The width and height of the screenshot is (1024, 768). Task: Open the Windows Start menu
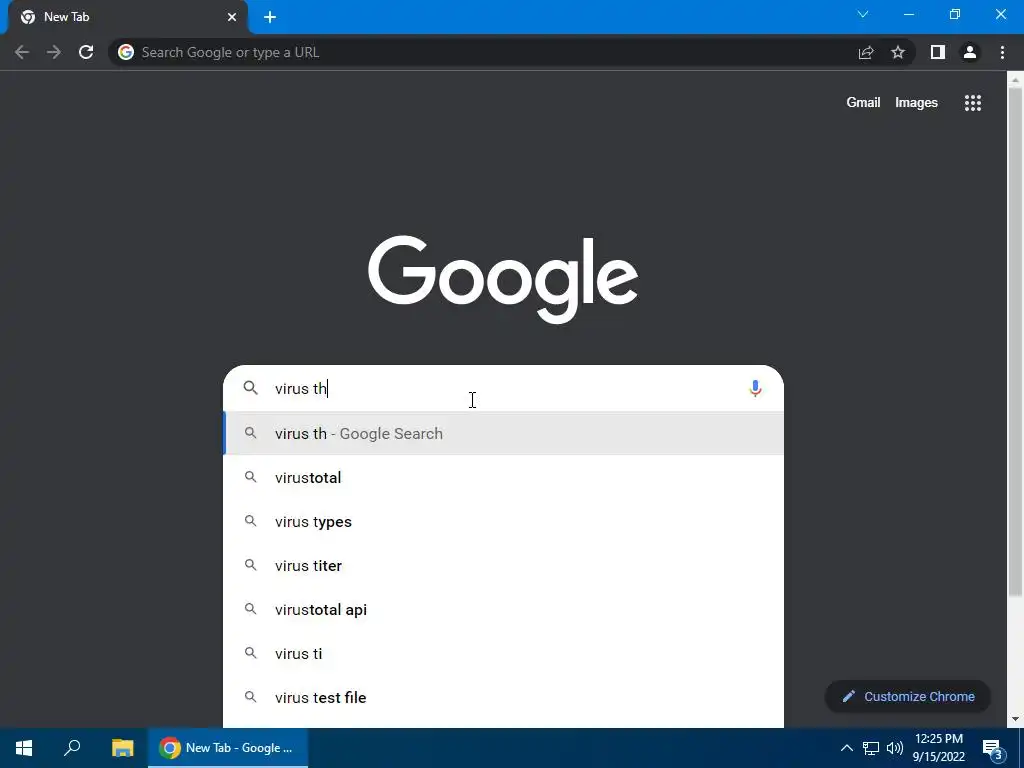click(x=24, y=748)
